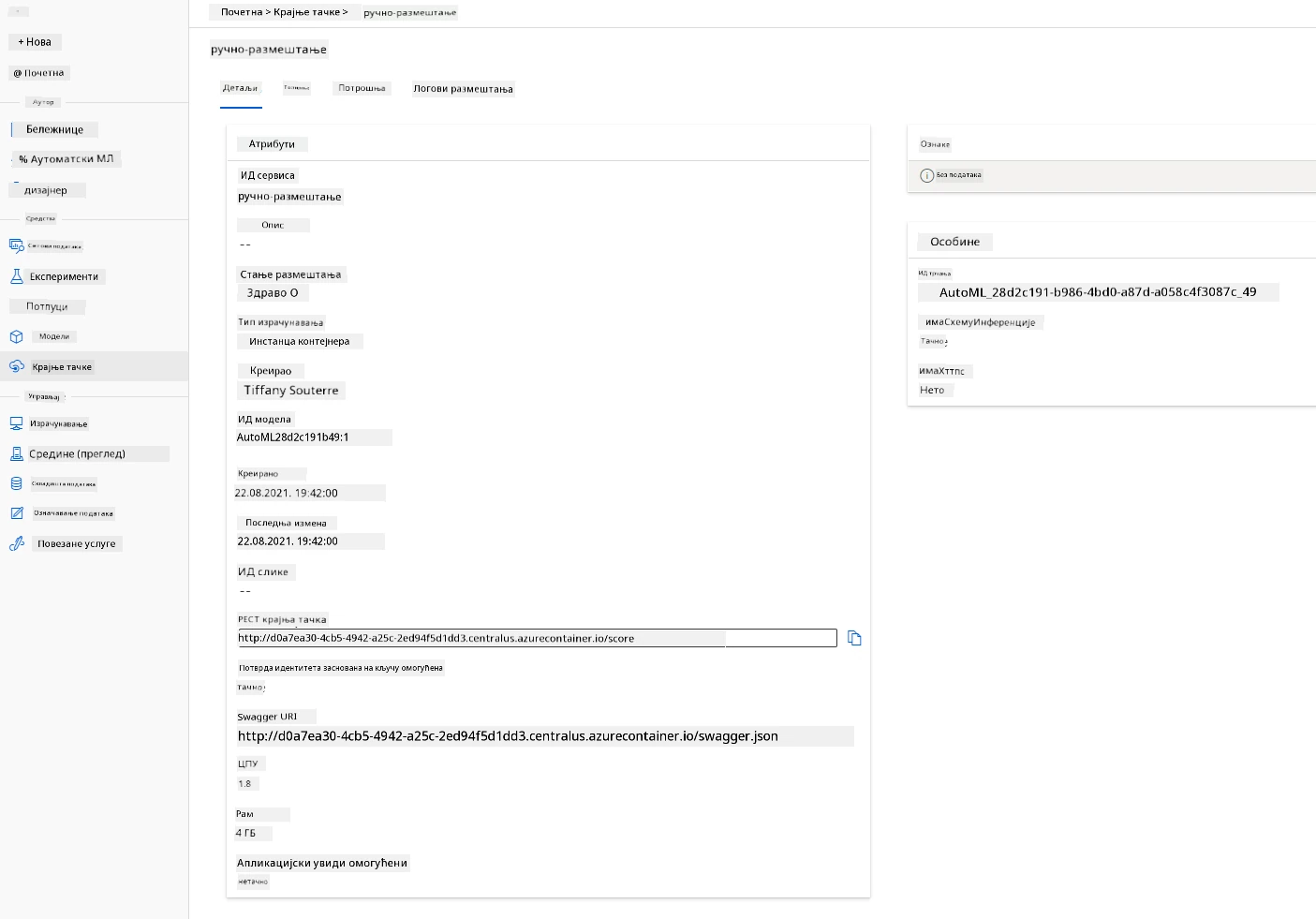This screenshot has width=1316, height=919.
Task: Click the datasets icon in the sidebar
Action: click(x=16, y=245)
